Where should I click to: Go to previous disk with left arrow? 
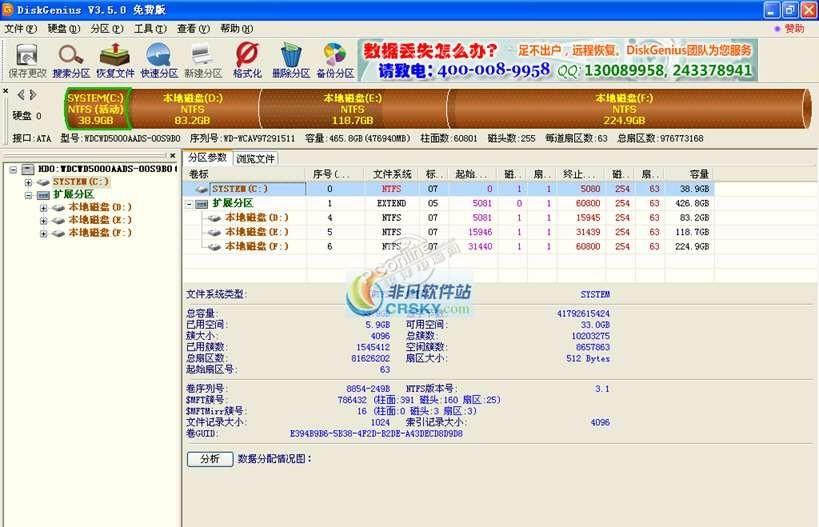21,95
